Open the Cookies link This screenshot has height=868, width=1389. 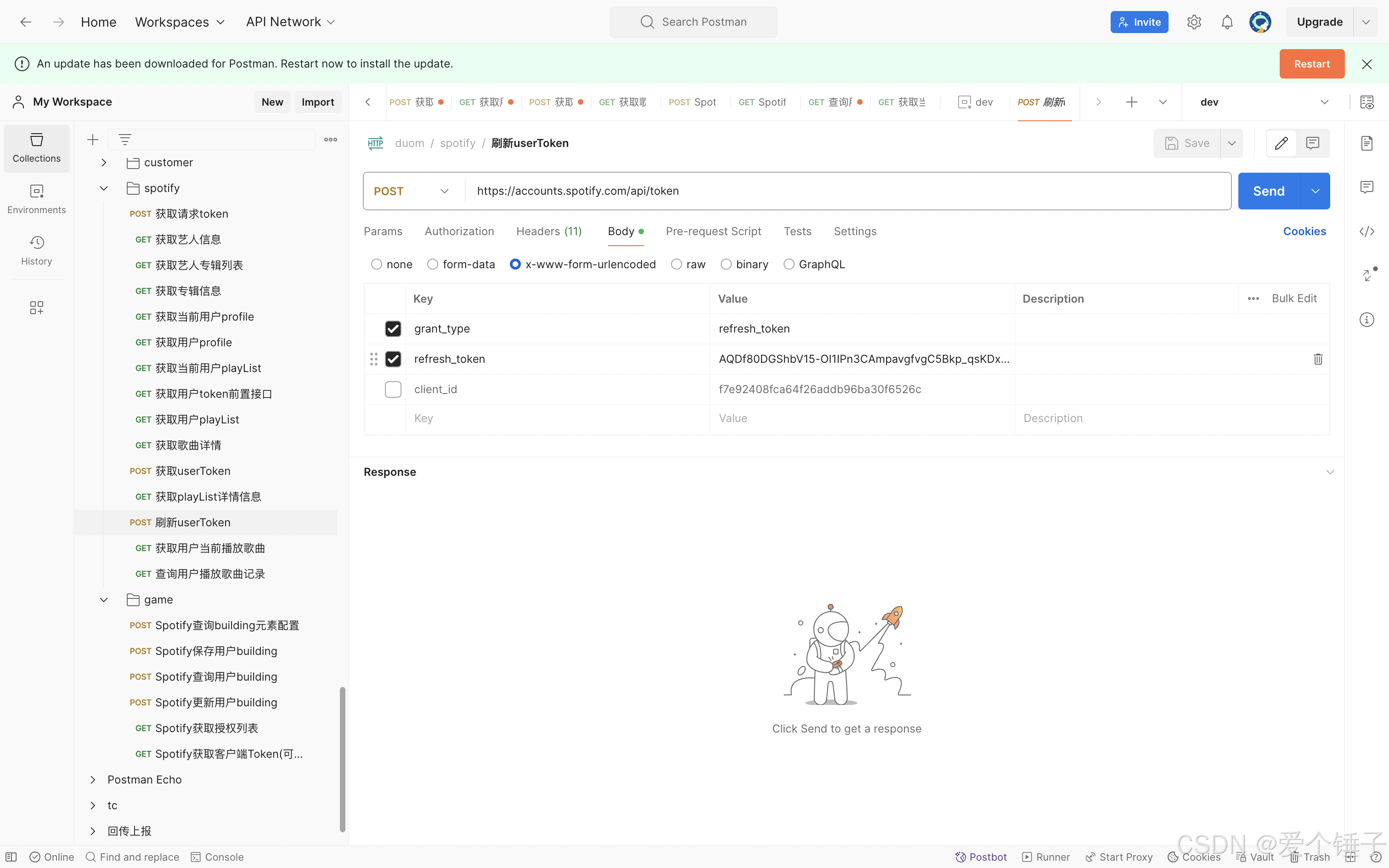pyautogui.click(x=1304, y=231)
